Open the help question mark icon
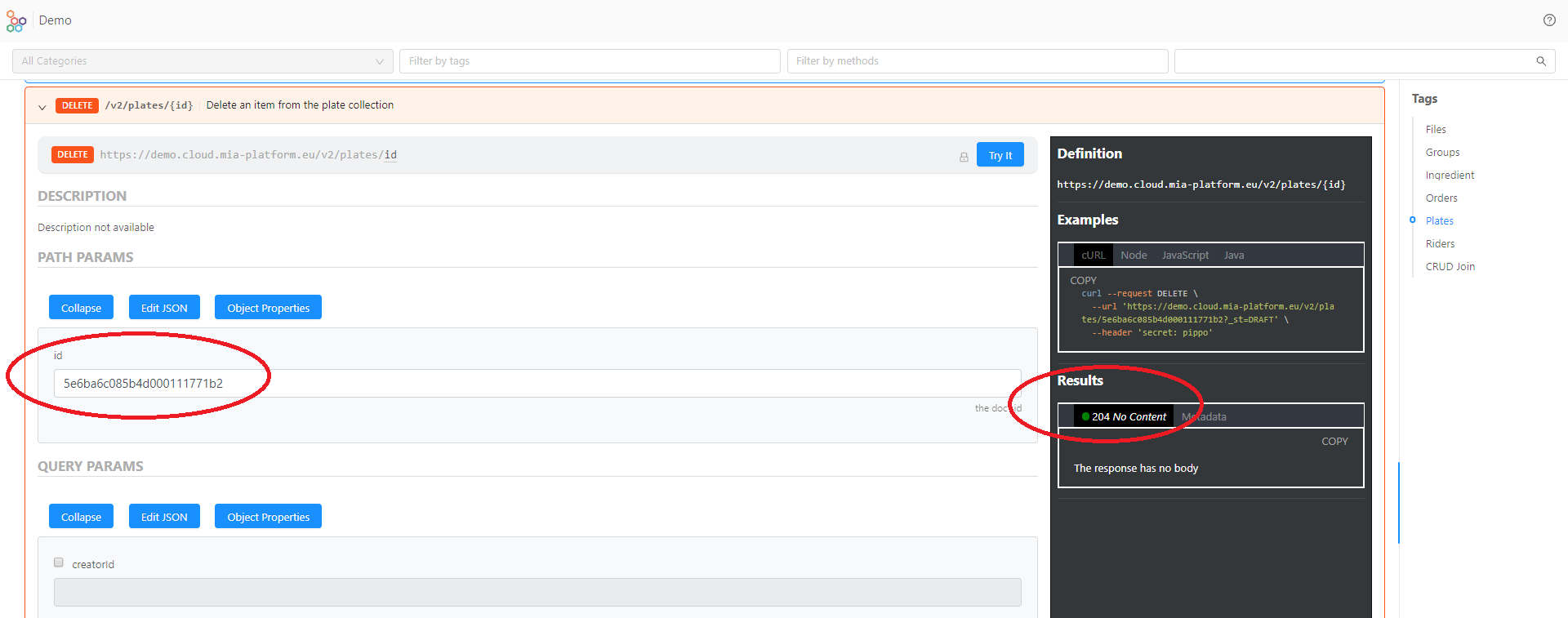Viewport: 1568px width, 618px height. 1549,20
